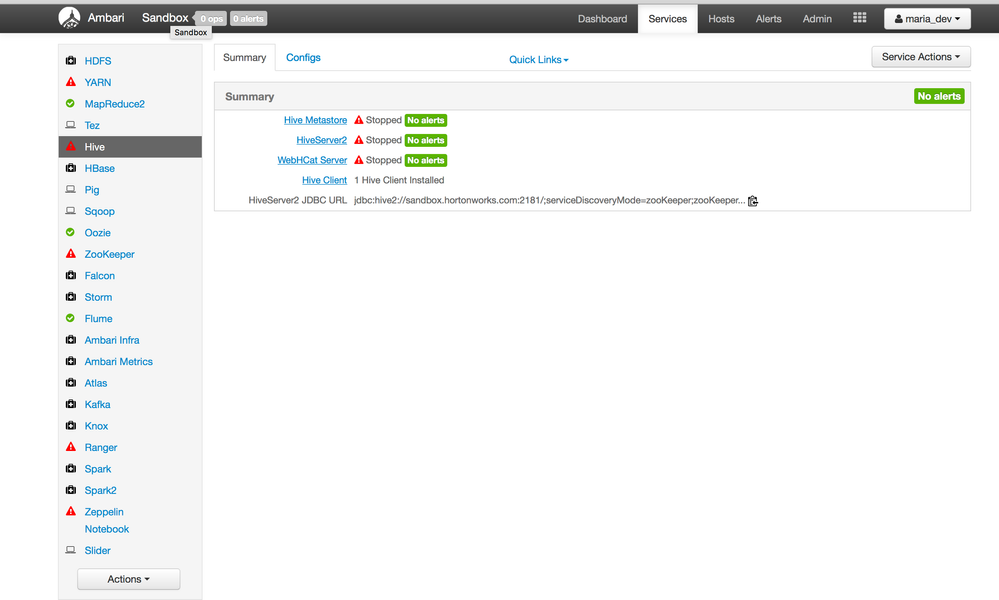Select the MapReduce2 service link

tap(115, 104)
